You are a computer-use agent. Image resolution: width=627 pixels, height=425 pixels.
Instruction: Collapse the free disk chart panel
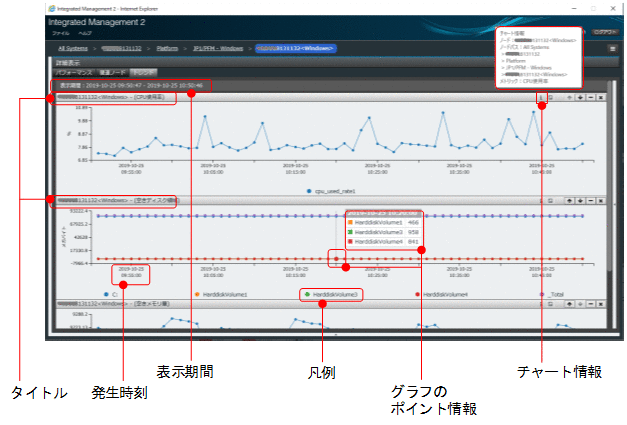click(591, 201)
